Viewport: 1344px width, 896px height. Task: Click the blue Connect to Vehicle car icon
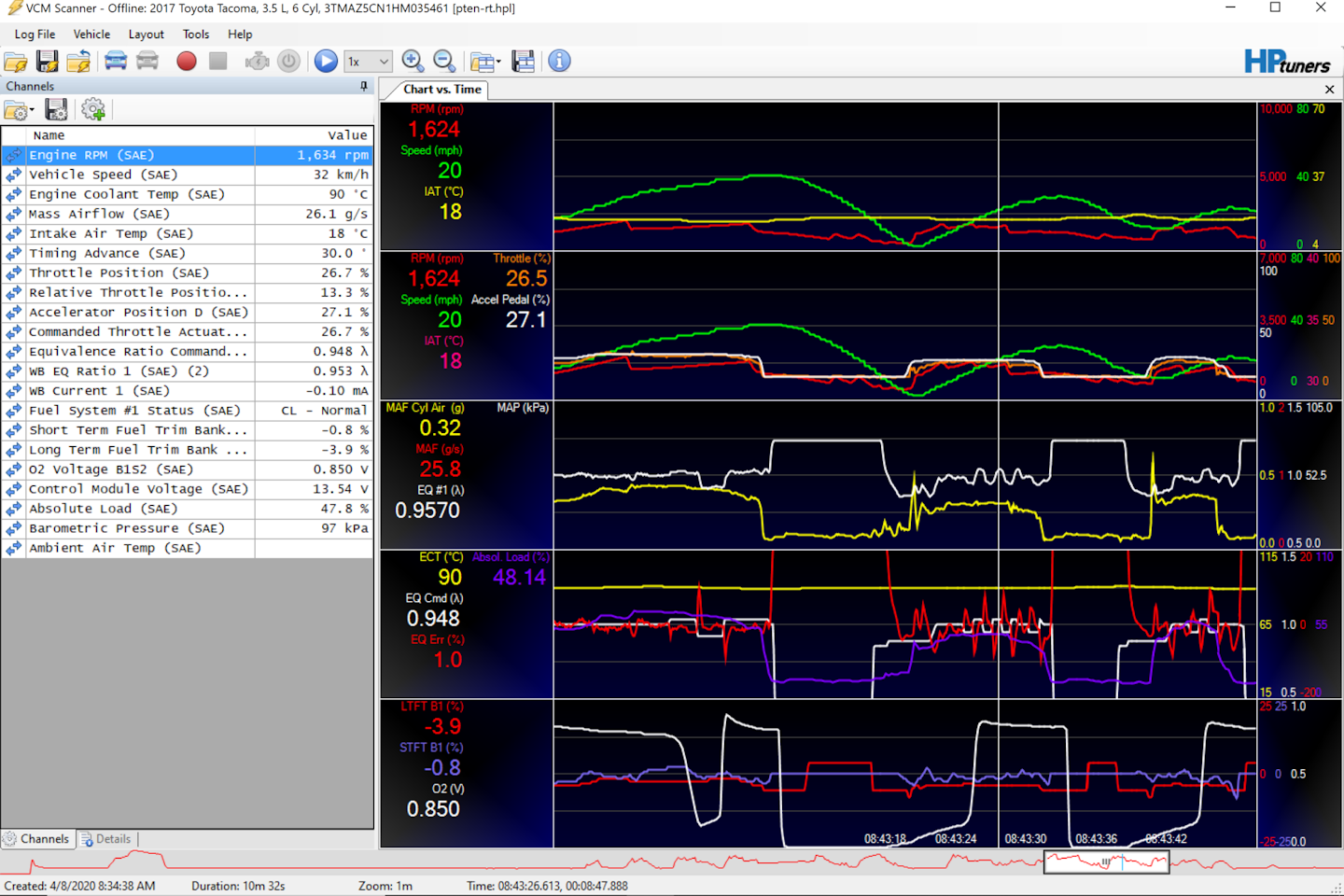[x=116, y=62]
